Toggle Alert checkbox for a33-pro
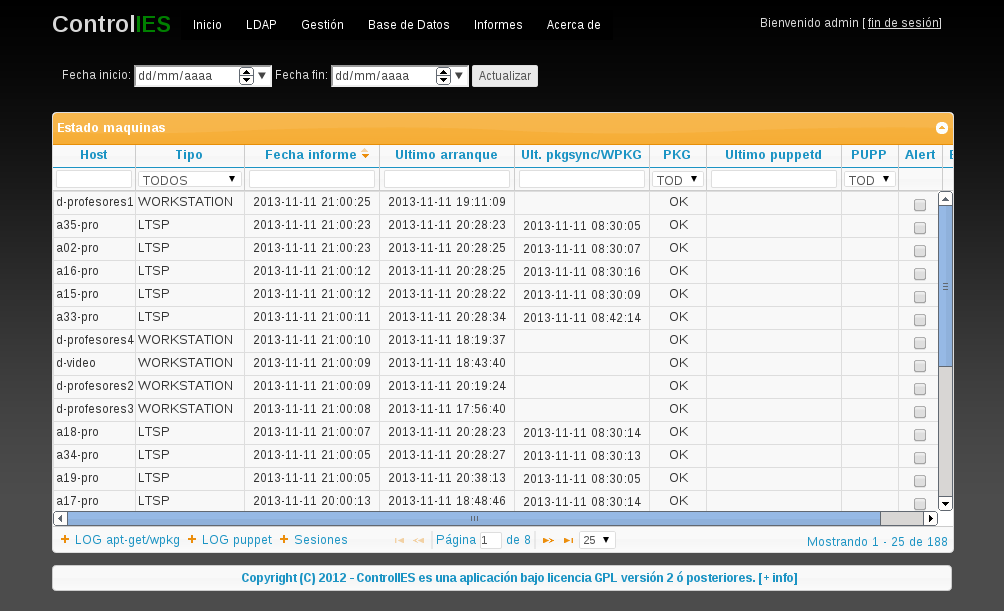 pyautogui.click(x=920, y=320)
